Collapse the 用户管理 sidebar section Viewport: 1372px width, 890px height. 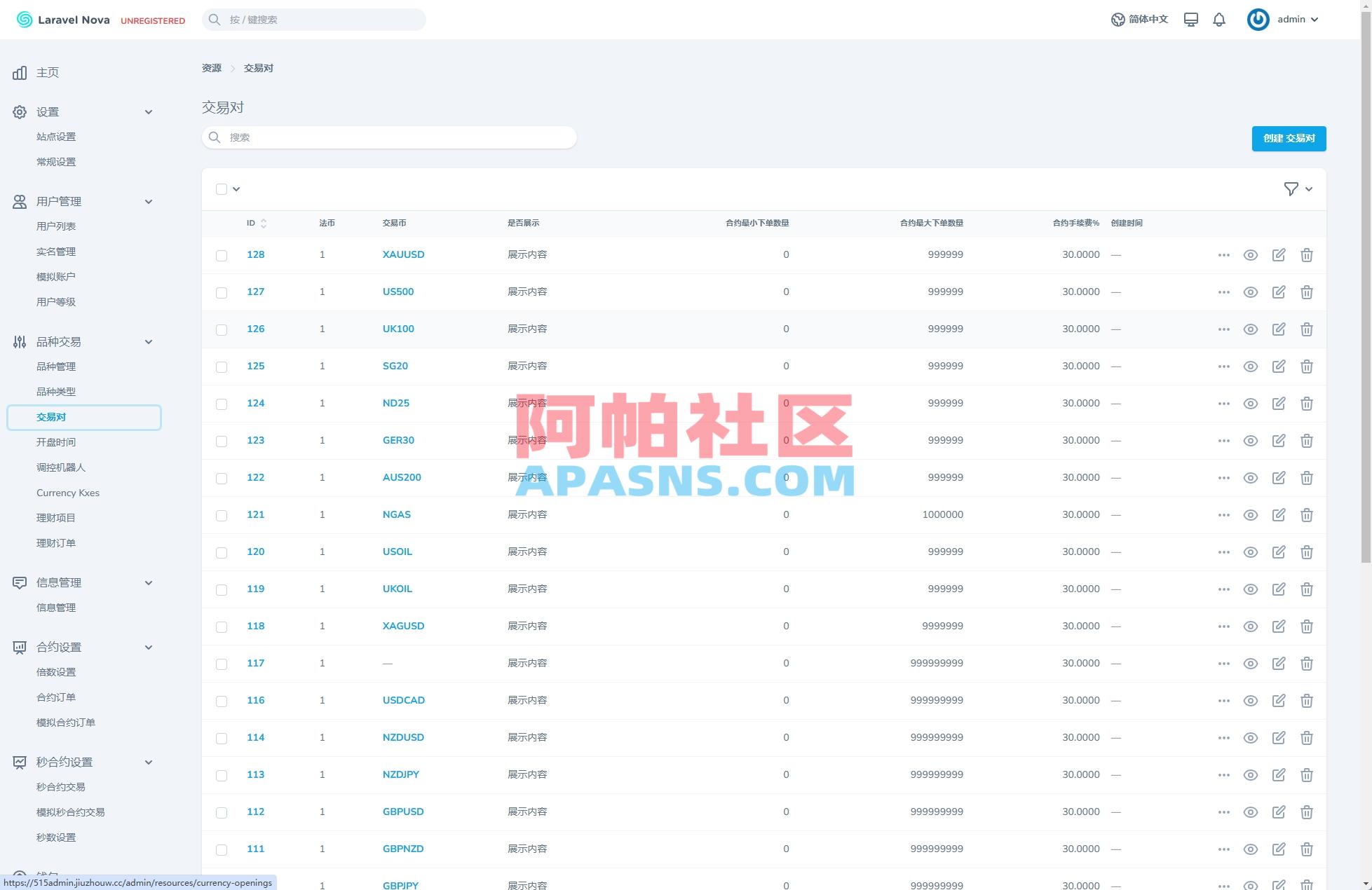(x=149, y=201)
